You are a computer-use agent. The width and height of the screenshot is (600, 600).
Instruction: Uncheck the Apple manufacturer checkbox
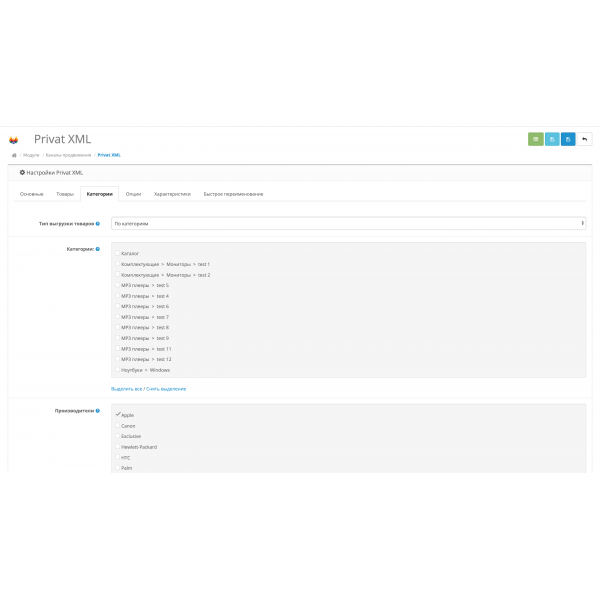117,414
